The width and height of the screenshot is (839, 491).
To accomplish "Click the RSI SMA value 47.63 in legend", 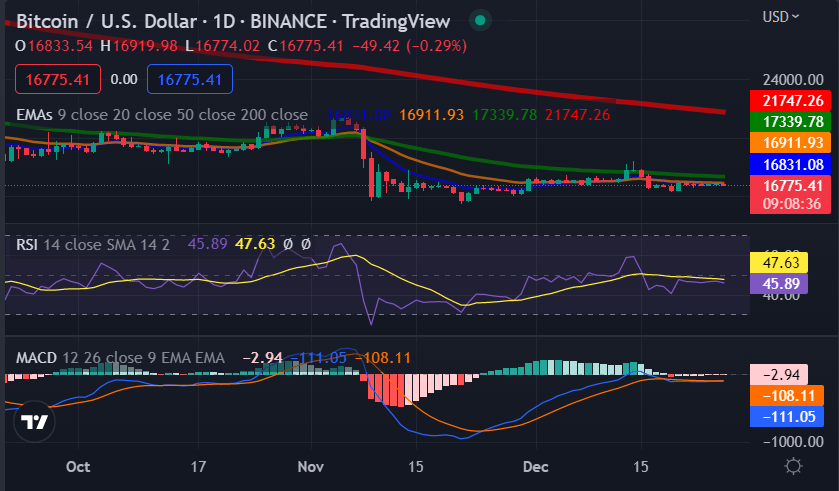I will (x=255, y=244).
